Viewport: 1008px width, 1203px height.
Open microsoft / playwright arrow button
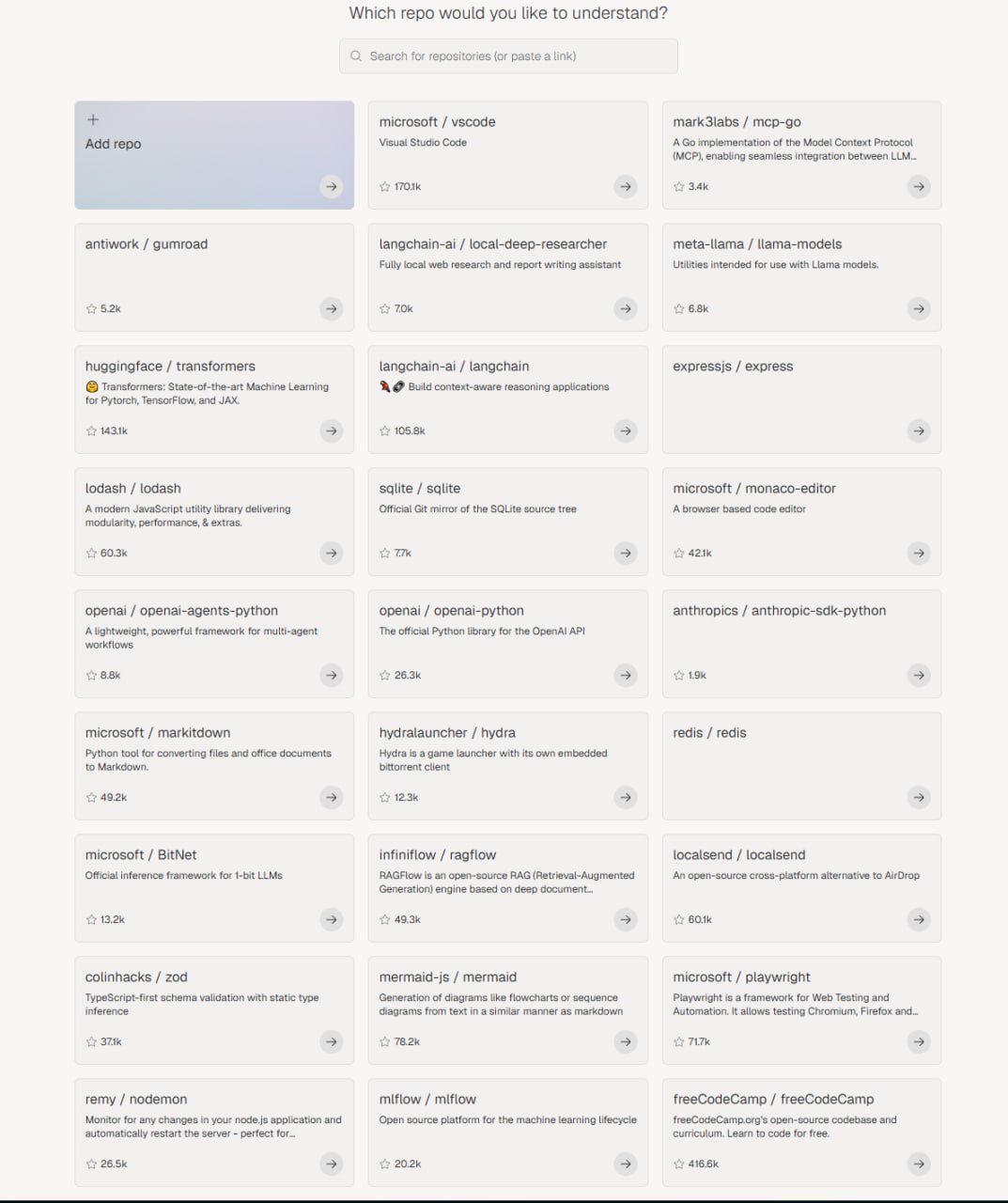[x=919, y=1042]
